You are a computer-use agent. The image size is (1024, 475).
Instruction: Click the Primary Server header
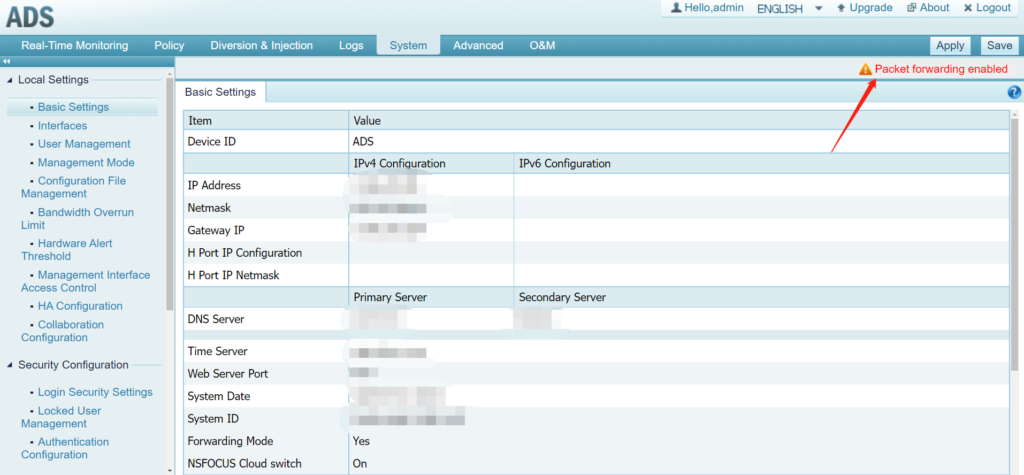(x=391, y=297)
